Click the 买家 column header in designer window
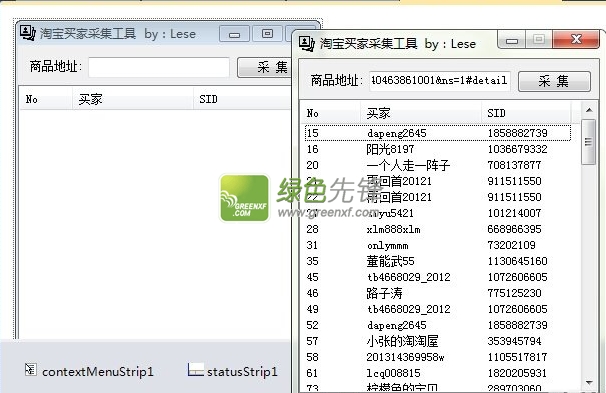 pyautogui.click(x=133, y=99)
